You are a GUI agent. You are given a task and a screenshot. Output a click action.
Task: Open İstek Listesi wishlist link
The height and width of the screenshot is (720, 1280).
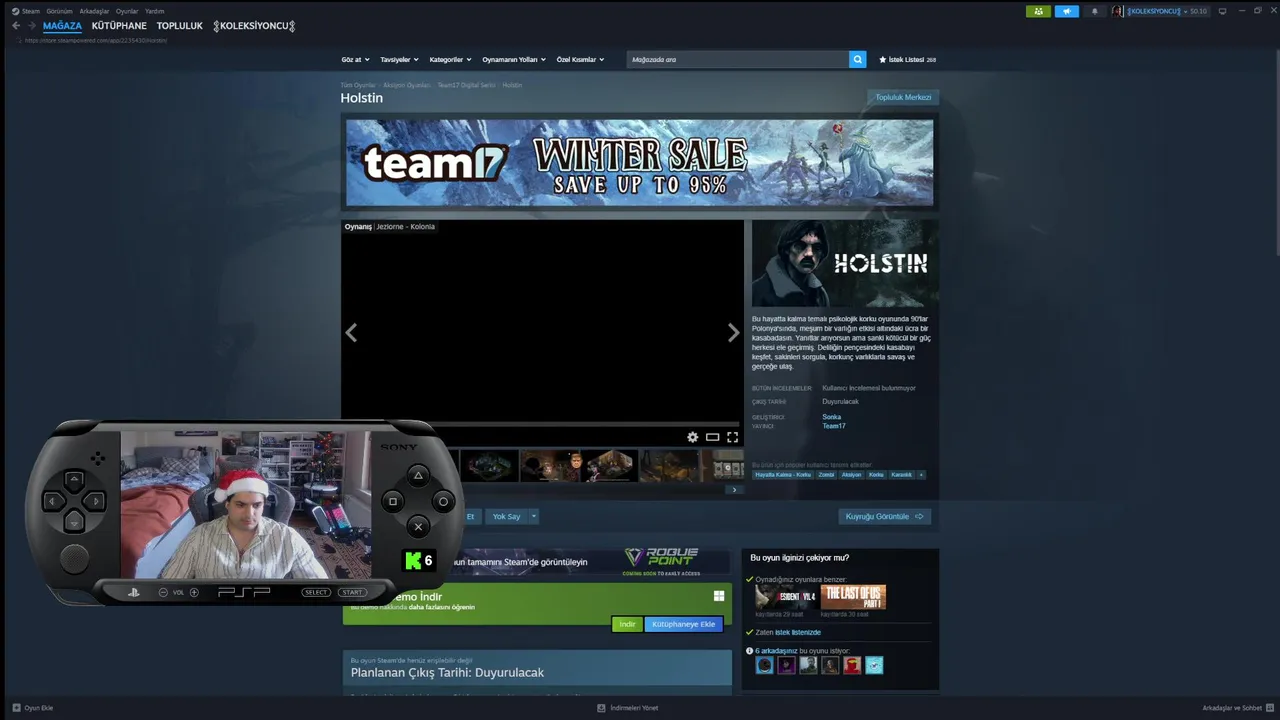click(x=907, y=60)
